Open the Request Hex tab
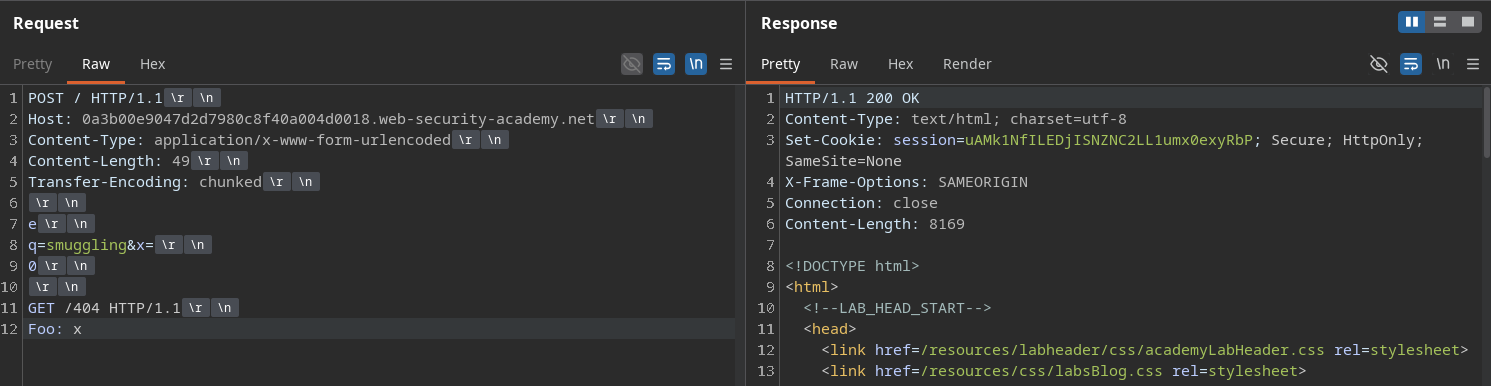The image size is (1491, 386). (152, 64)
